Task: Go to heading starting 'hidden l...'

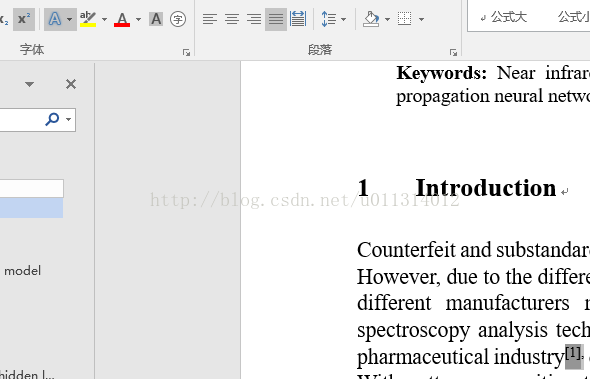Action: pos(27,374)
